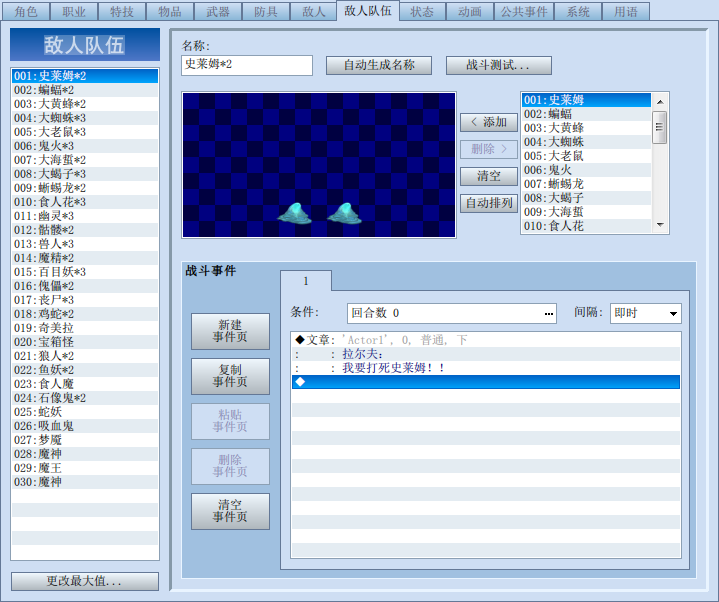Open the 间隔 dropdown showing 即时
Image resolution: width=719 pixels, height=602 pixels.
click(x=646, y=314)
